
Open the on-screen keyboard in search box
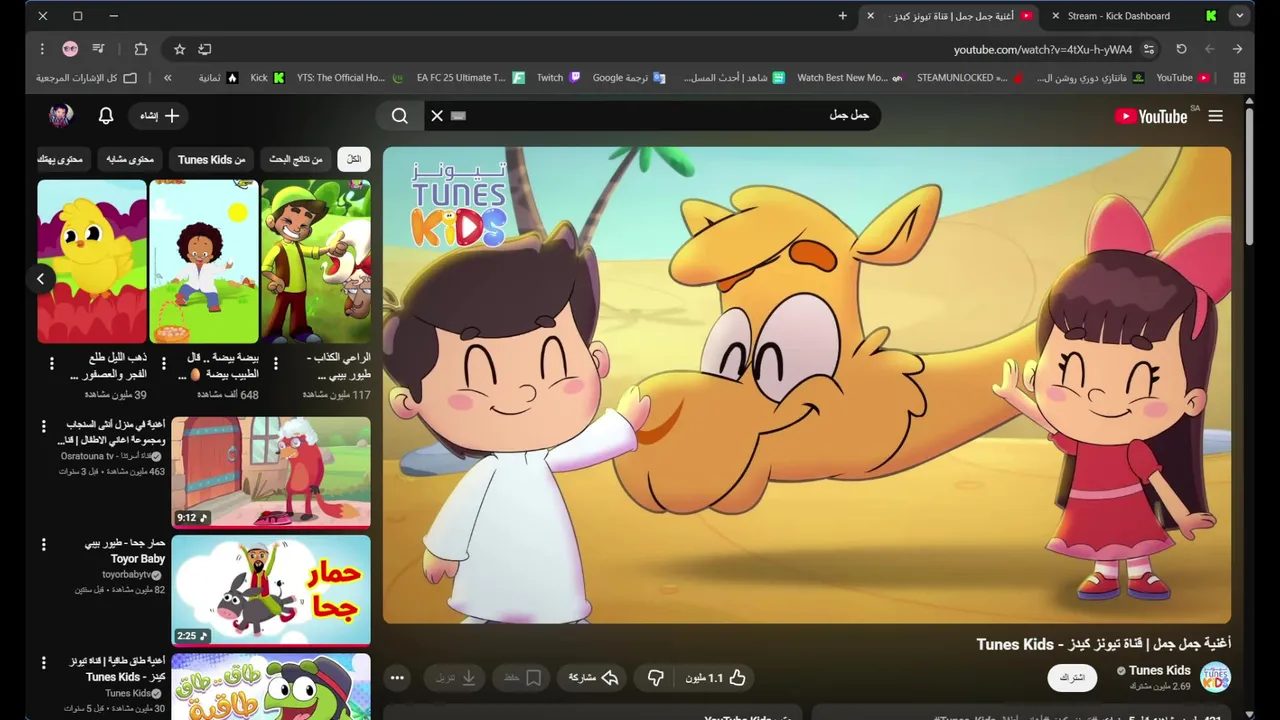[x=459, y=116]
